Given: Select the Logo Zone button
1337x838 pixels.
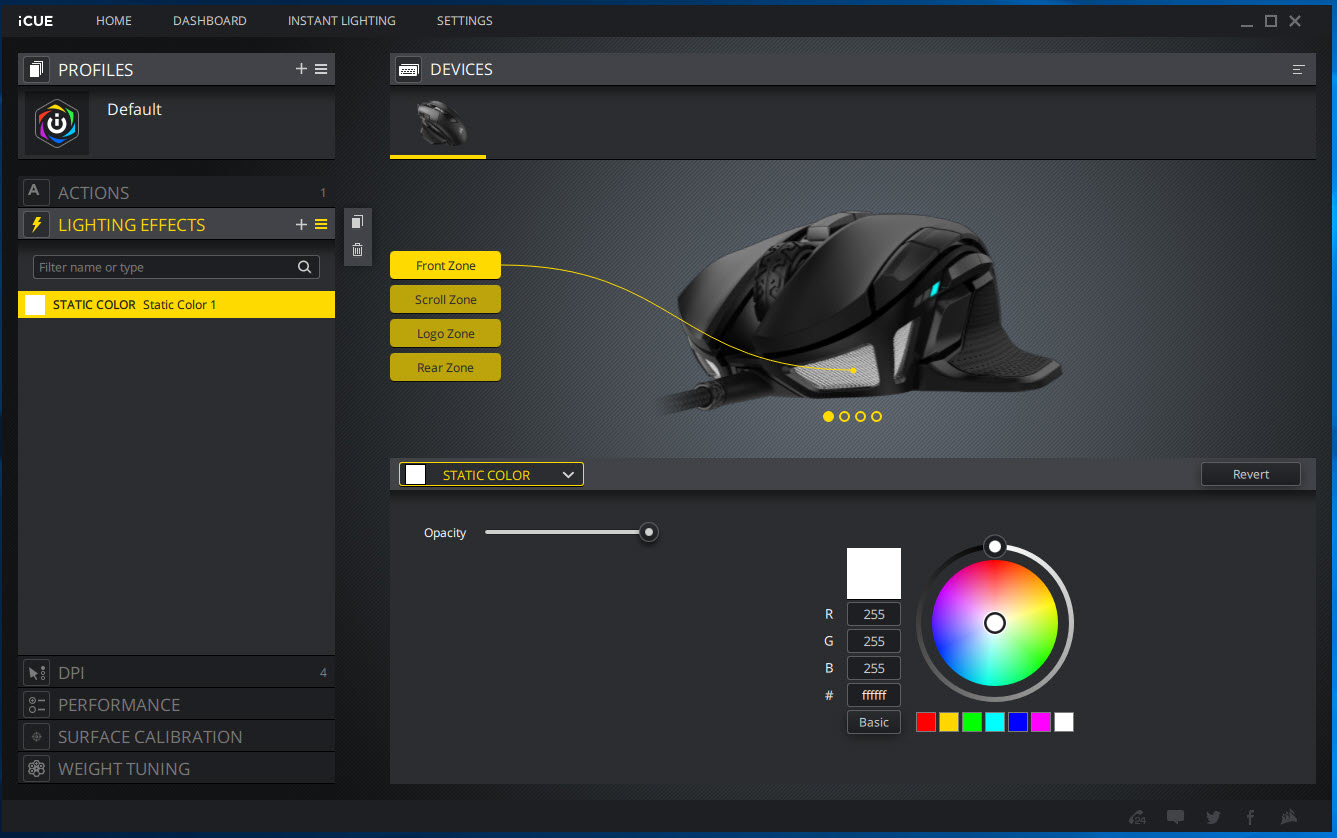Looking at the screenshot, I should pyautogui.click(x=445, y=333).
